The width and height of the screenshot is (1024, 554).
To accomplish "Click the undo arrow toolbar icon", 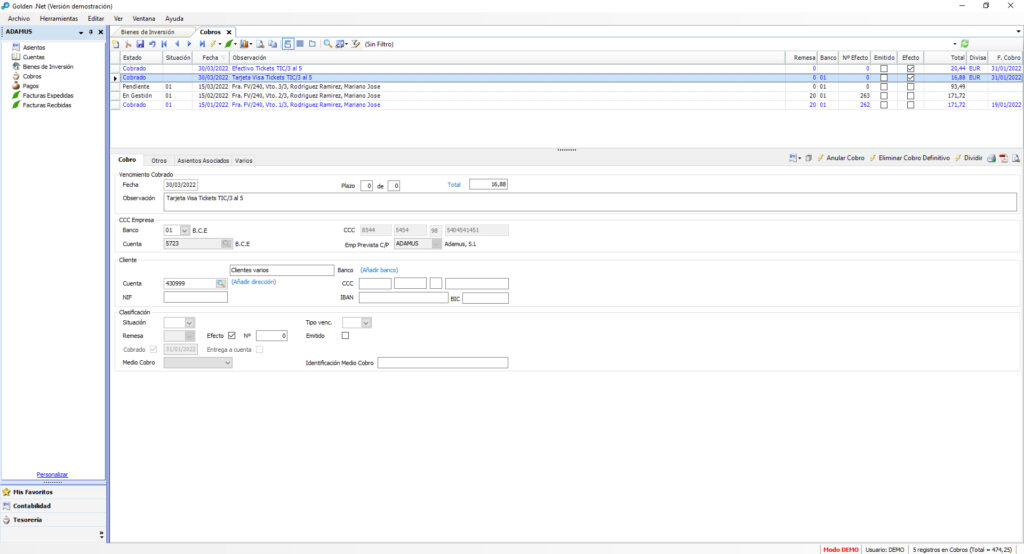I will [x=152, y=44].
